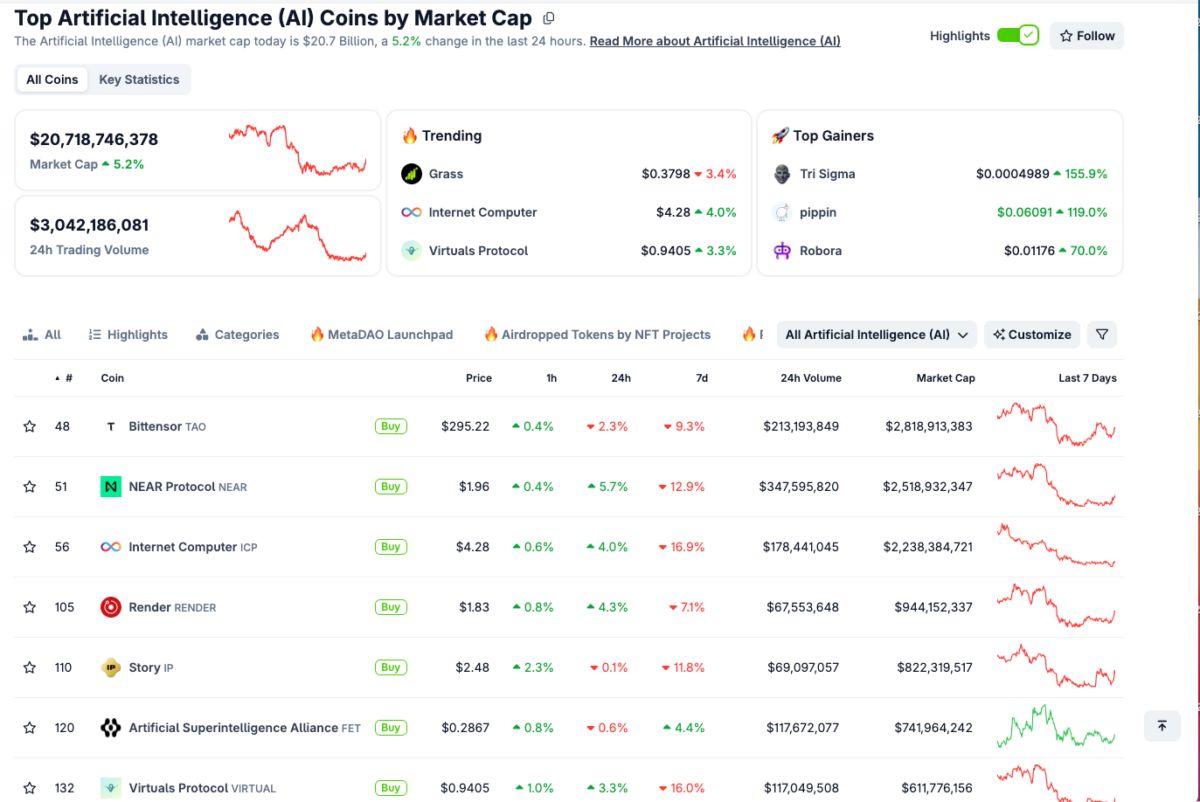This screenshot has height=802, width=1200.
Task: Switch to the Key Statistics tab
Action: [139, 79]
